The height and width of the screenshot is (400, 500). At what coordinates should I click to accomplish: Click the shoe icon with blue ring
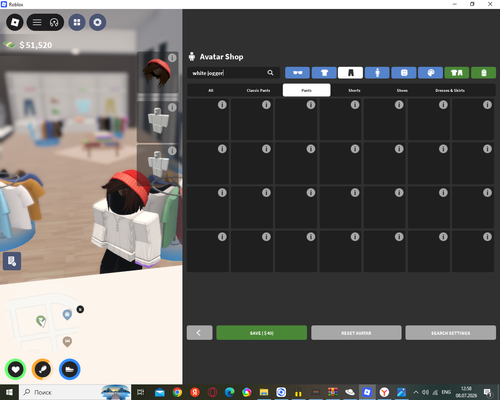point(70,369)
